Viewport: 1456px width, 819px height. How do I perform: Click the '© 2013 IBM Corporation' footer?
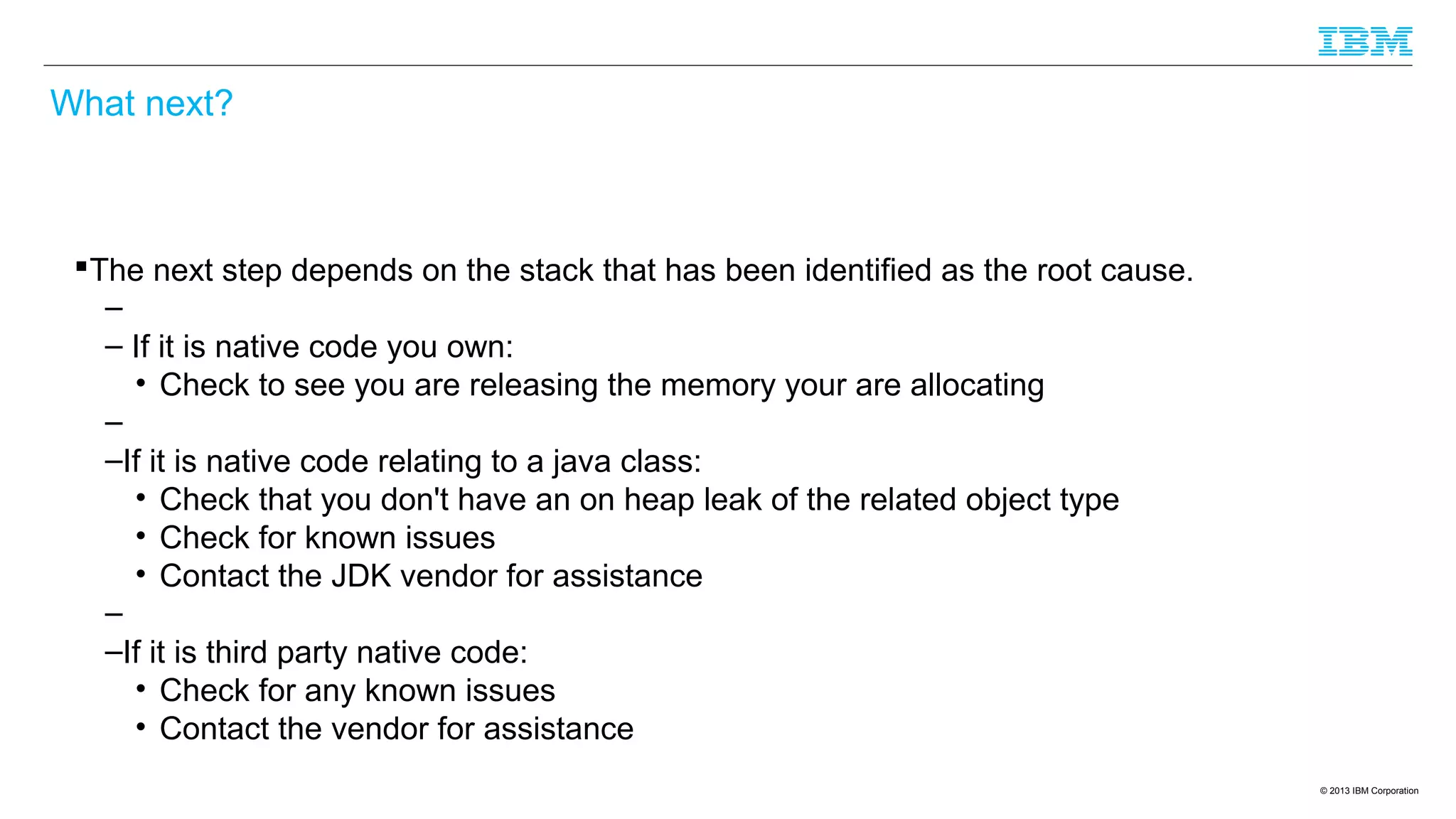[1369, 791]
